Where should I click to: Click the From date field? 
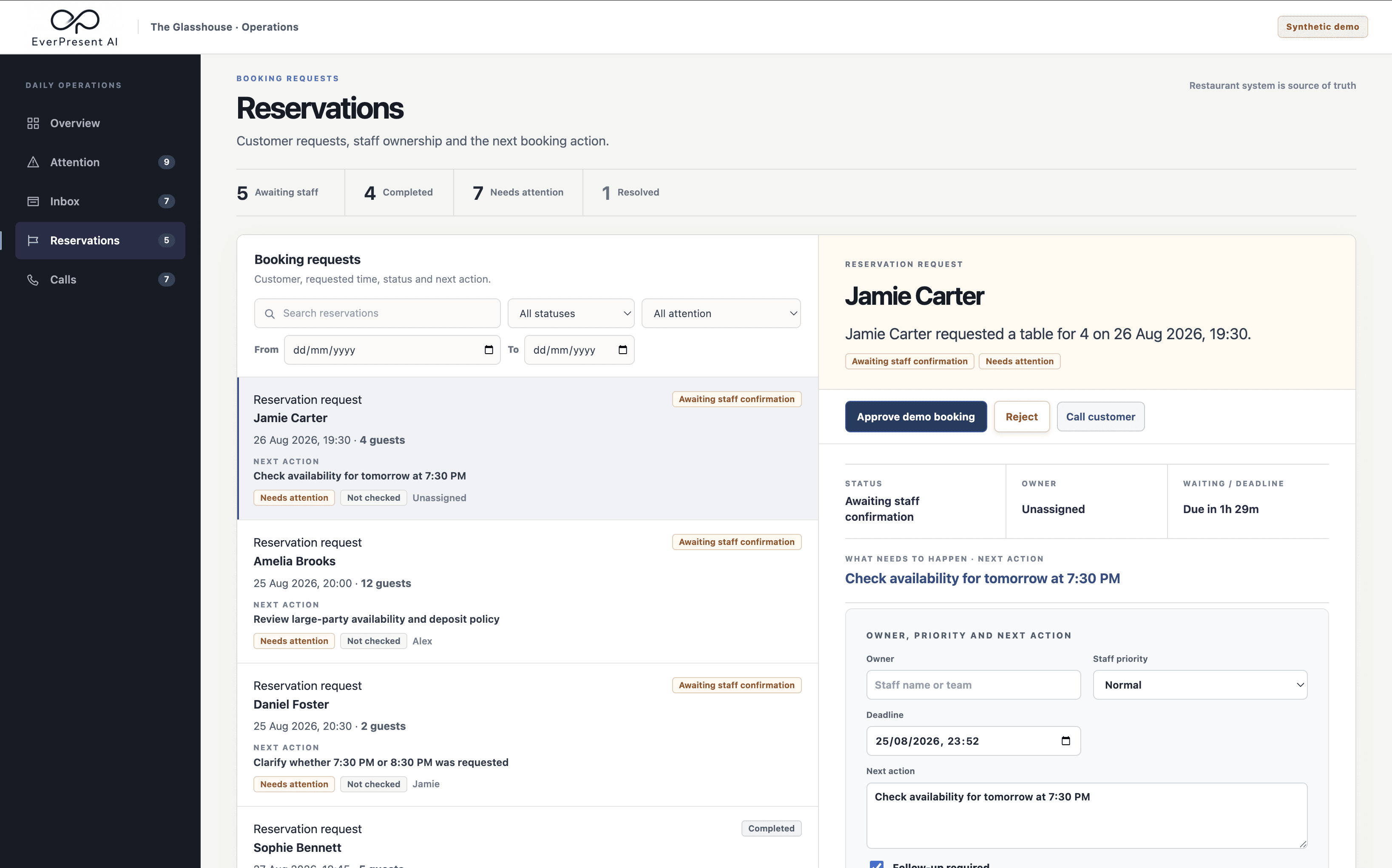[392, 349]
